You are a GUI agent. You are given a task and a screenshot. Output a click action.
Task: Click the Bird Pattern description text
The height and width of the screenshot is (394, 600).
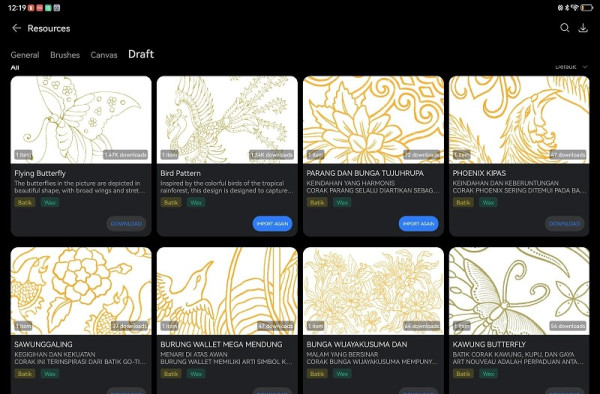[x=227, y=187]
